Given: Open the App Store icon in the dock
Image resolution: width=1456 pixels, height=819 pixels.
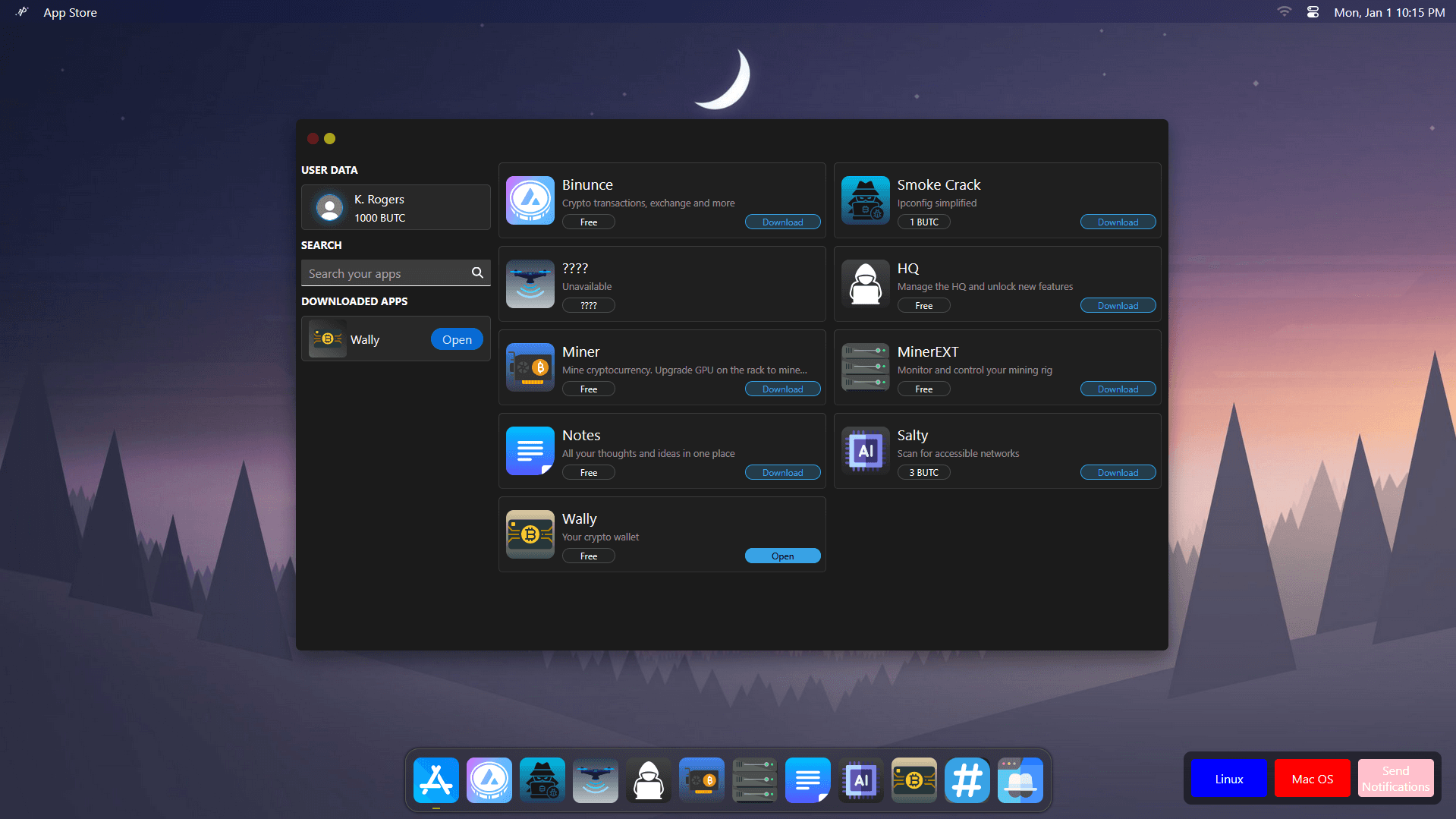Looking at the screenshot, I should tap(436, 780).
